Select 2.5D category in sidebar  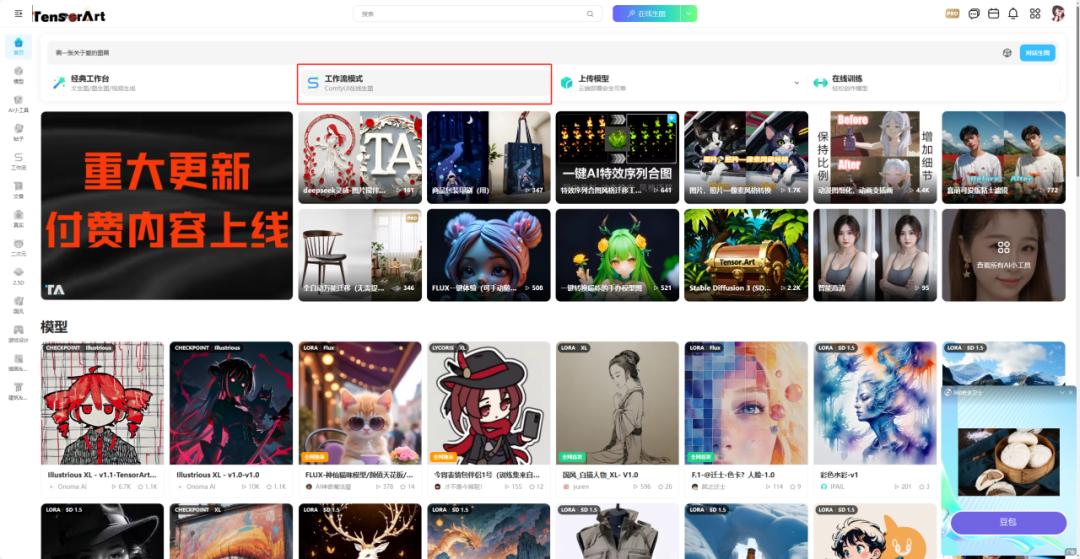coord(19,277)
